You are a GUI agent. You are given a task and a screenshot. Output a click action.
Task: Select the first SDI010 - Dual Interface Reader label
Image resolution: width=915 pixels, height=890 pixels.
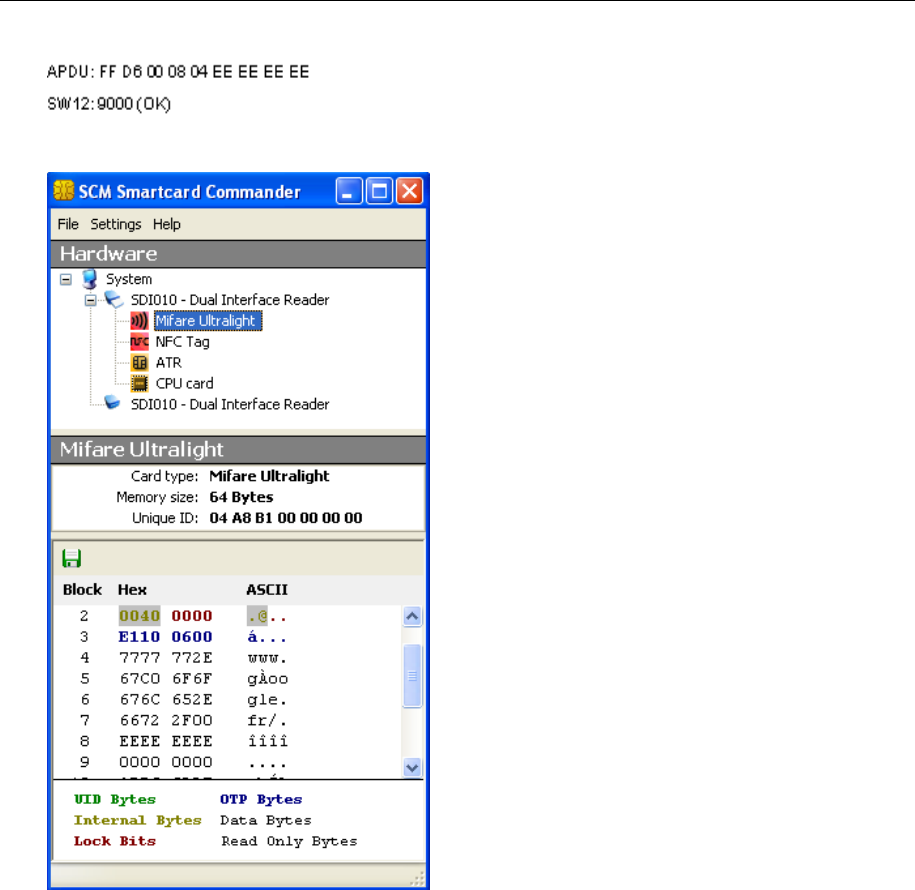(x=230, y=300)
